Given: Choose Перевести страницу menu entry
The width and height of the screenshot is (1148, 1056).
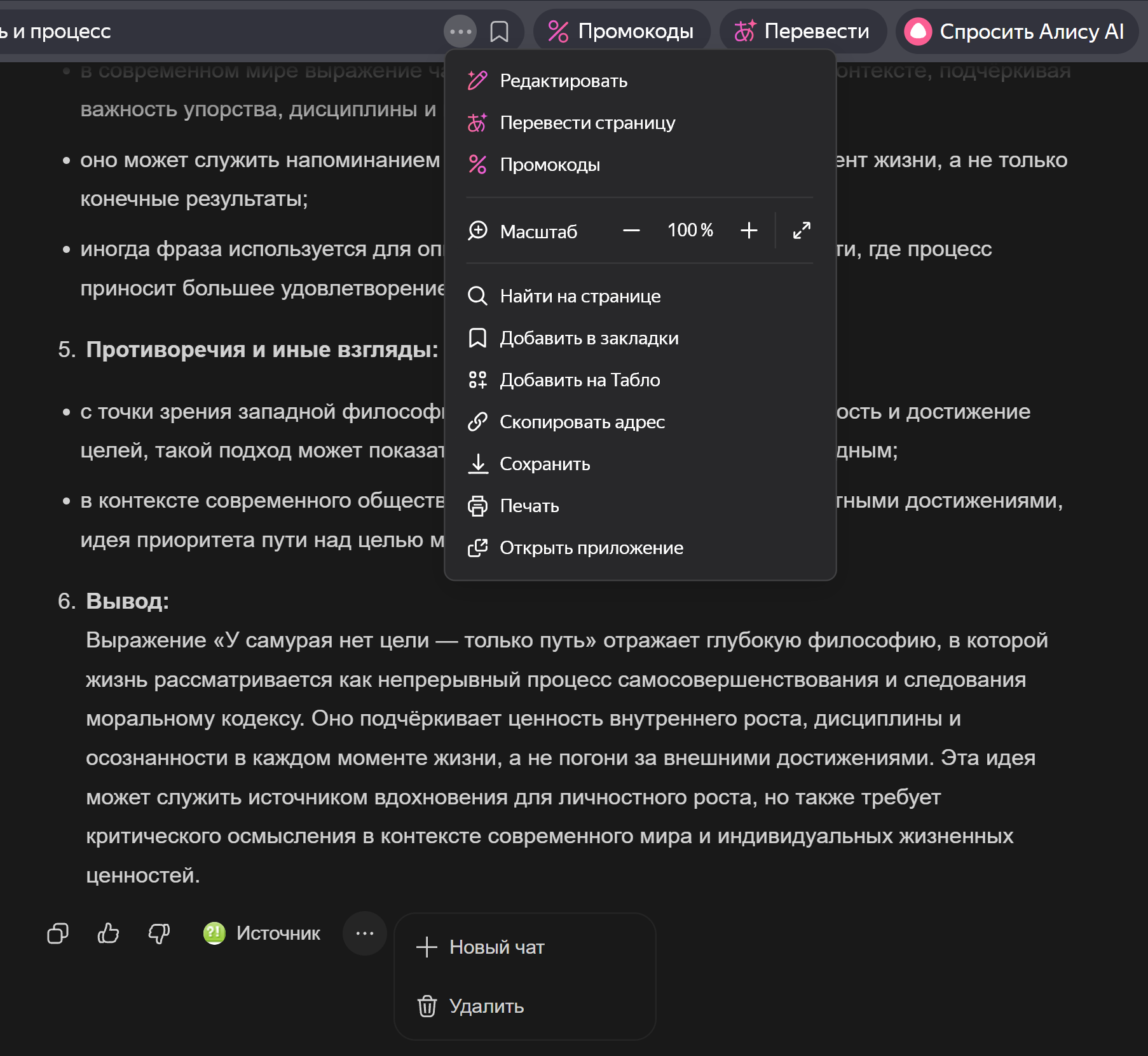Looking at the screenshot, I should pos(587,123).
